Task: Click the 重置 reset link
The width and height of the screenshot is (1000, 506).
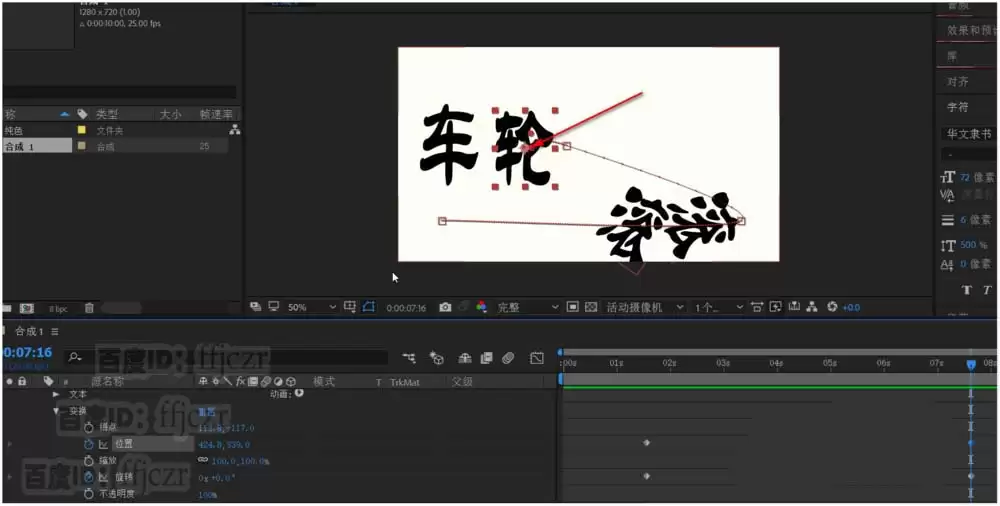Action: point(207,412)
